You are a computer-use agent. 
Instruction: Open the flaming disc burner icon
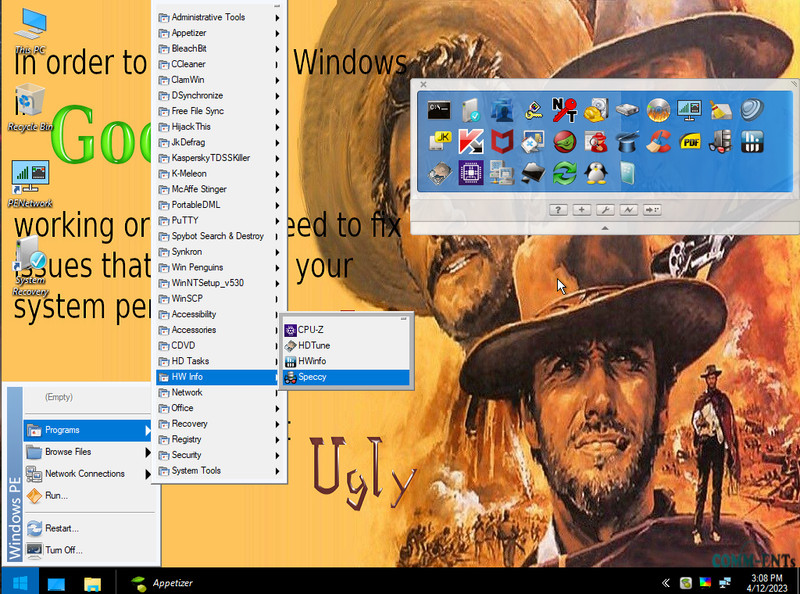pyautogui.click(x=658, y=110)
